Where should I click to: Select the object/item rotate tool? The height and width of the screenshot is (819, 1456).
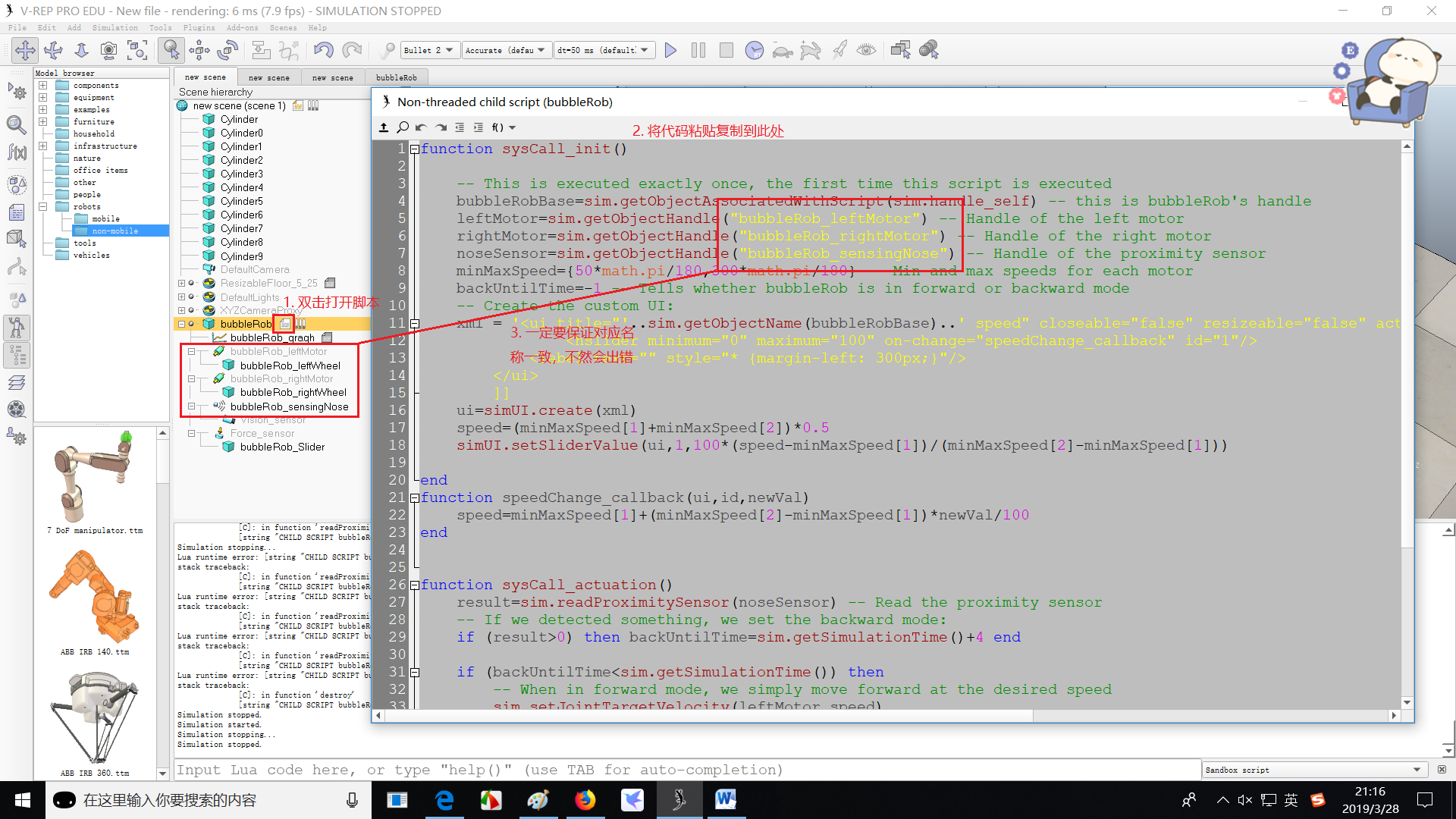[x=227, y=51]
